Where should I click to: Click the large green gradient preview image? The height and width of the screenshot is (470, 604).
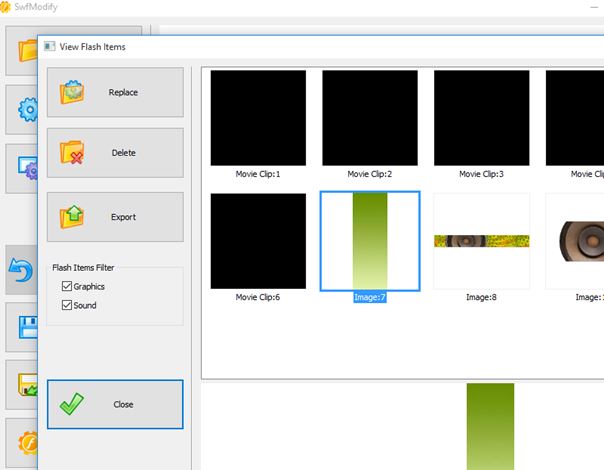click(x=490, y=426)
